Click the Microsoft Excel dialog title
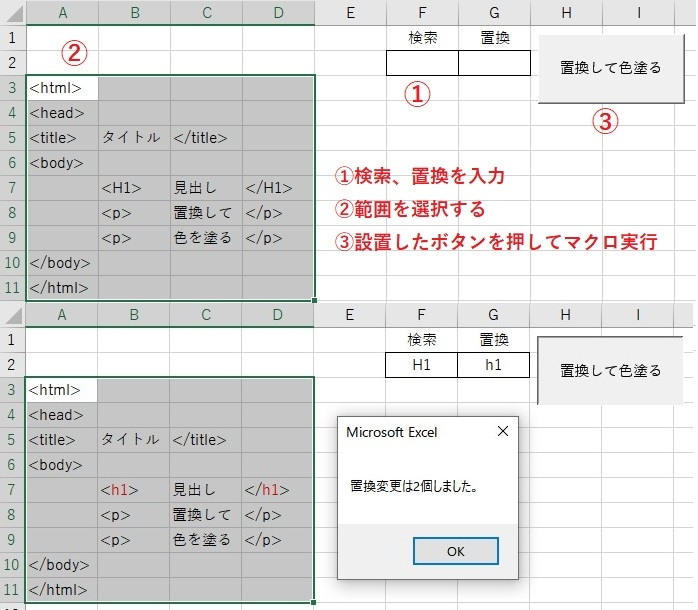Image resolution: width=698 pixels, height=610 pixels. [392, 432]
